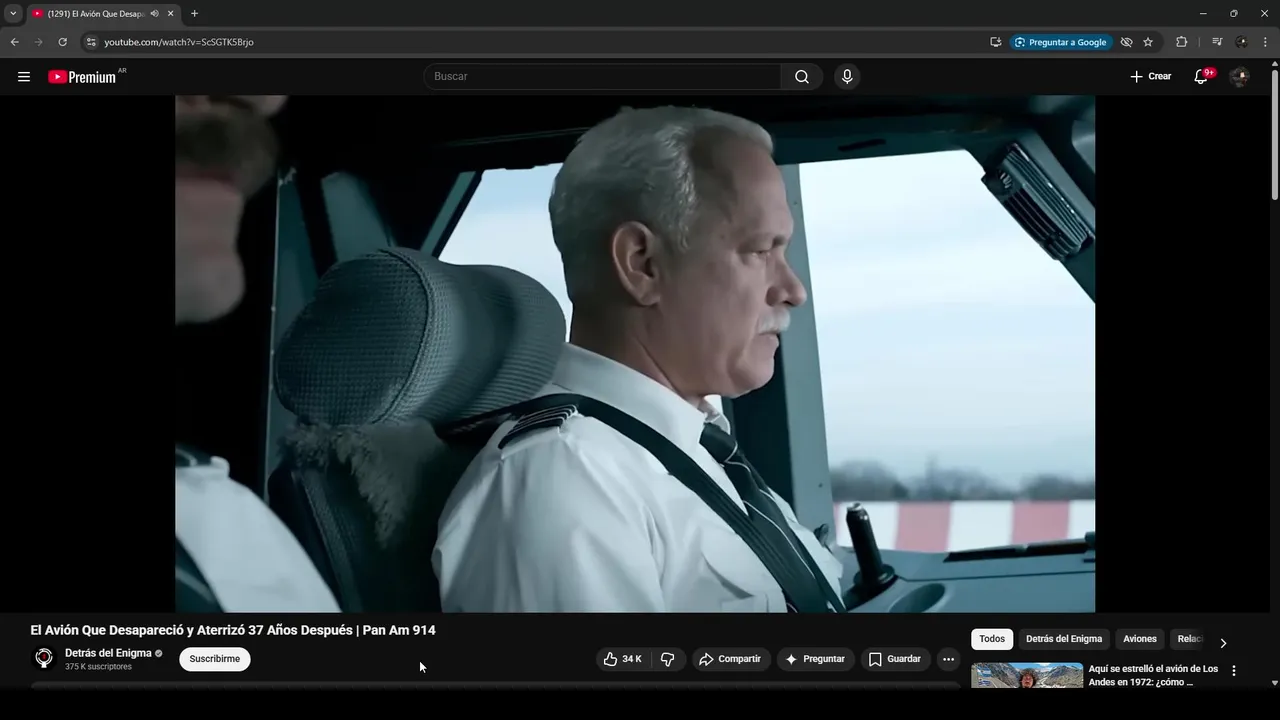Click Preguntar a Google lens button
The width and height of the screenshot is (1280, 720).
[1061, 42]
